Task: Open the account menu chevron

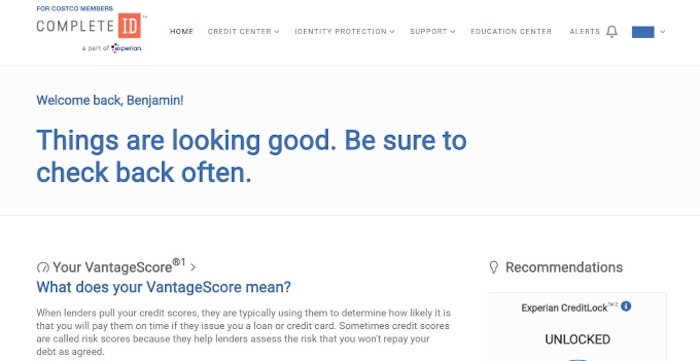Action: coord(662,32)
